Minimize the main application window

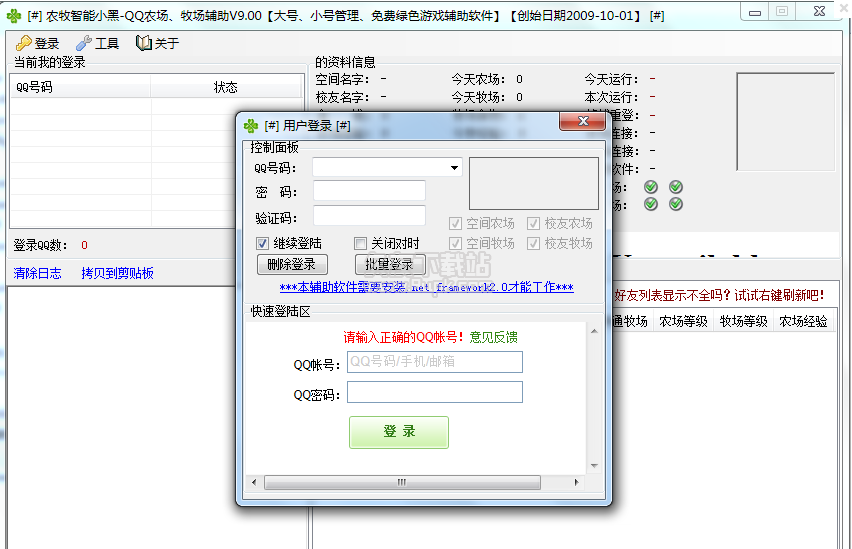pyautogui.click(x=755, y=12)
